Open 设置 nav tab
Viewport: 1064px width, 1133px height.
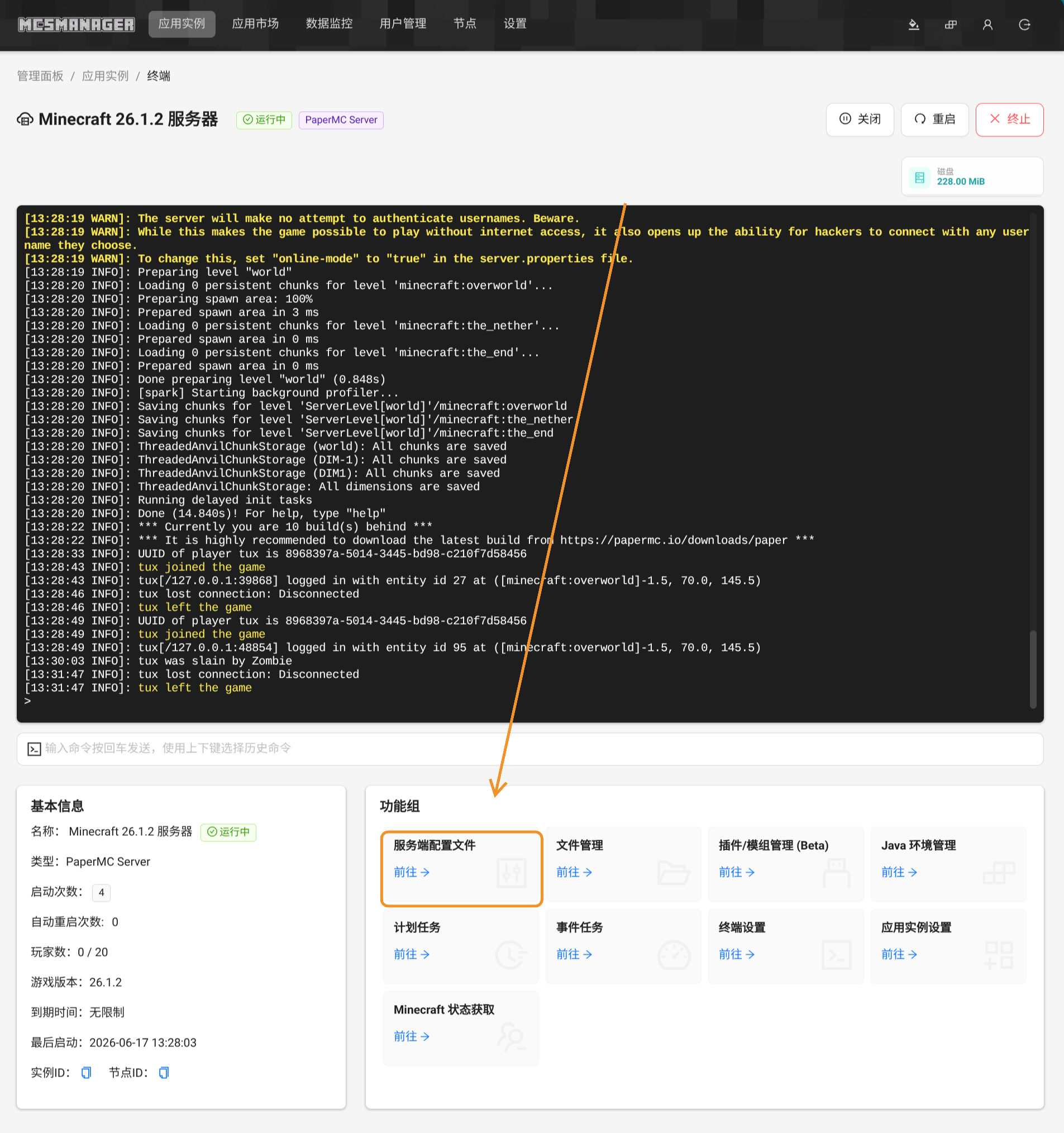pyautogui.click(x=515, y=24)
